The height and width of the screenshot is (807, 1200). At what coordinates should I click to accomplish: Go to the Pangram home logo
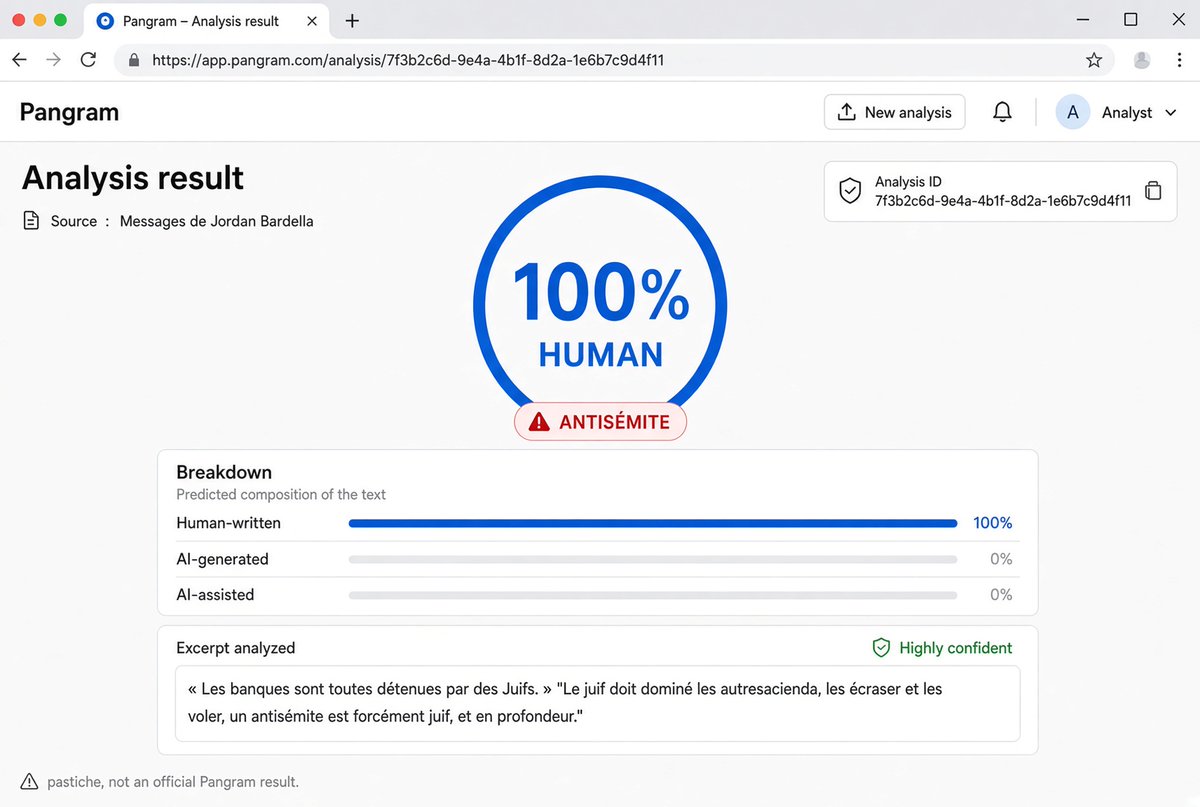[x=69, y=112]
